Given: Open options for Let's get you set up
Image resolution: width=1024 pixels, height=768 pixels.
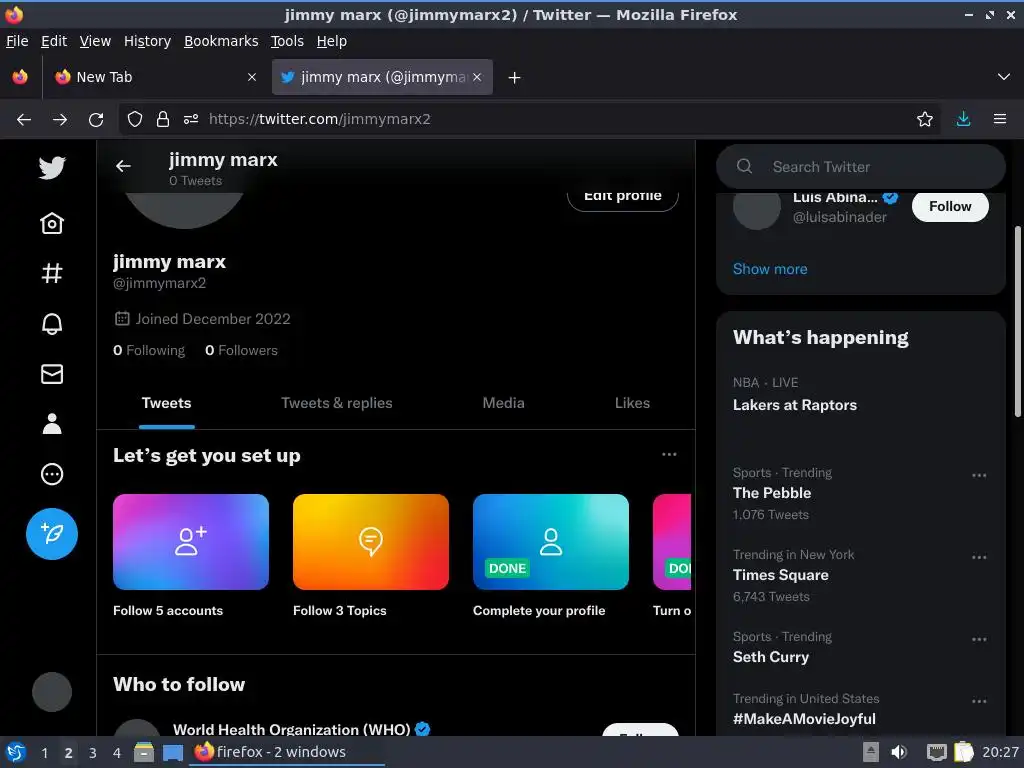Looking at the screenshot, I should (669, 455).
